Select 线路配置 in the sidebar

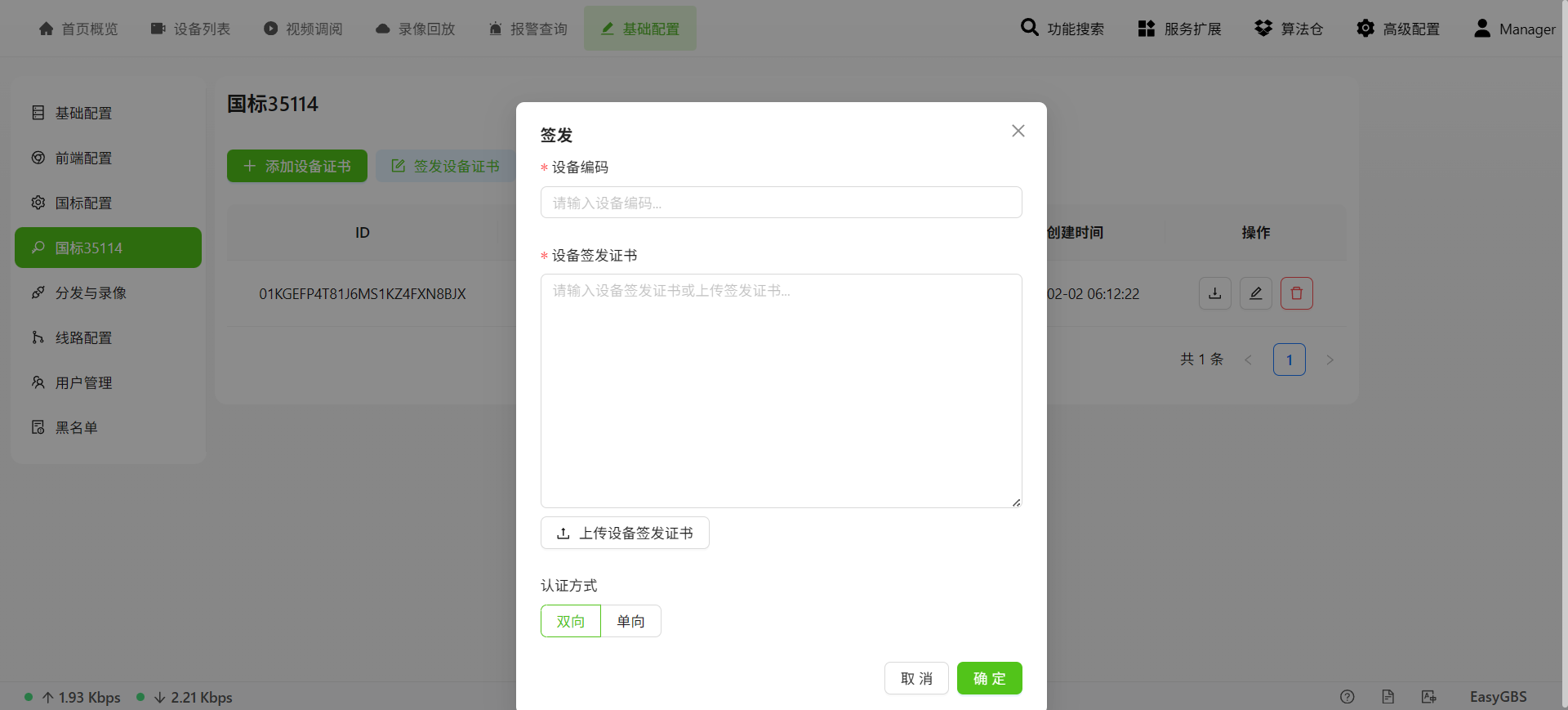tap(108, 337)
